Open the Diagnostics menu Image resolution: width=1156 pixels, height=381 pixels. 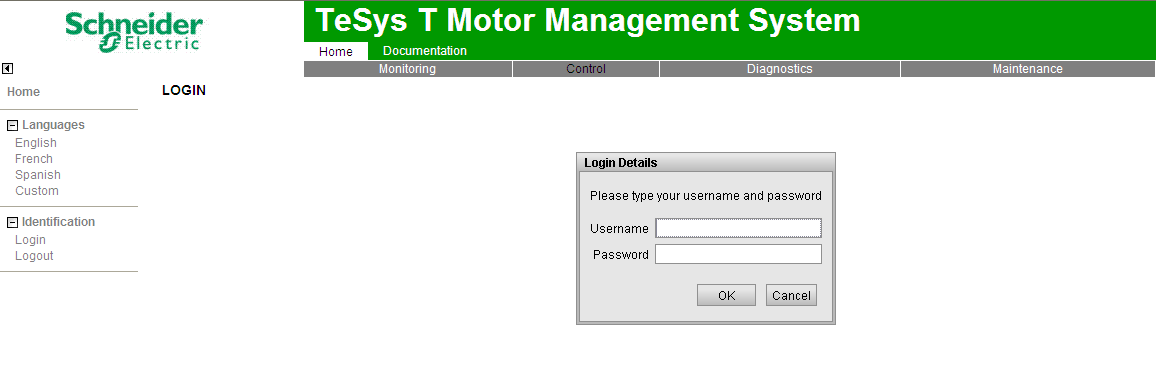(779, 69)
